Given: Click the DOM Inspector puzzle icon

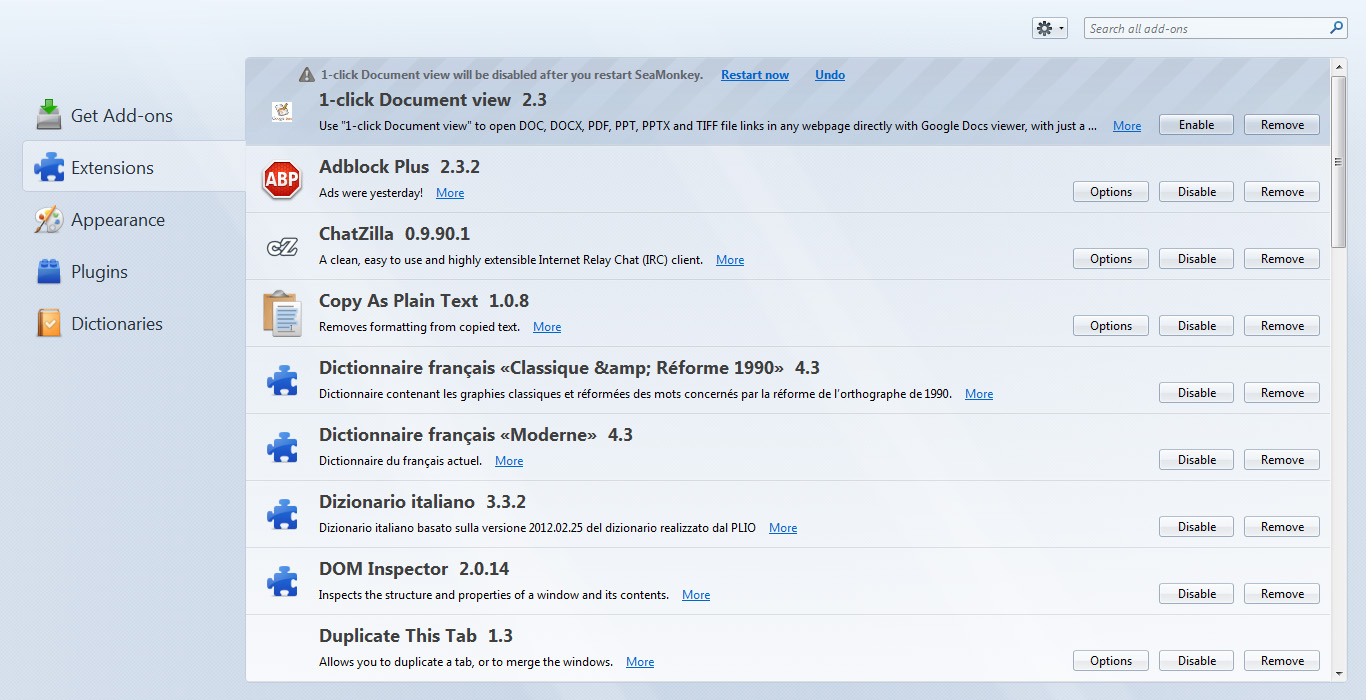Looking at the screenshot, I should [282, 581].
